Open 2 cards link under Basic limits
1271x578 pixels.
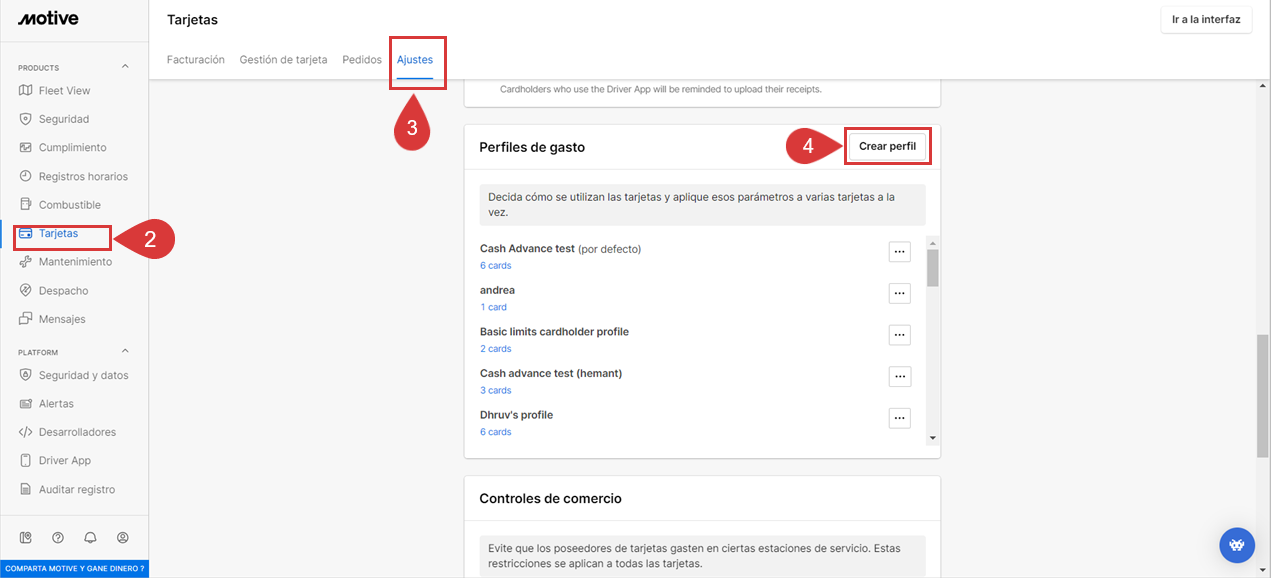[496, 349]
